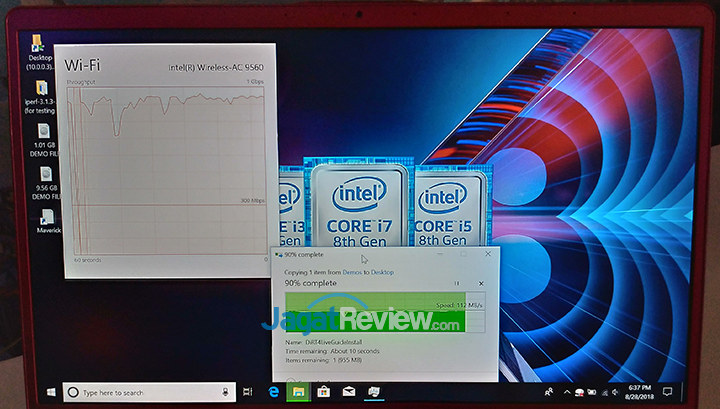Cancel the file copy with the X button
Image resolution: width=720 pixels, height=409 pixels.
click(481, 283)
